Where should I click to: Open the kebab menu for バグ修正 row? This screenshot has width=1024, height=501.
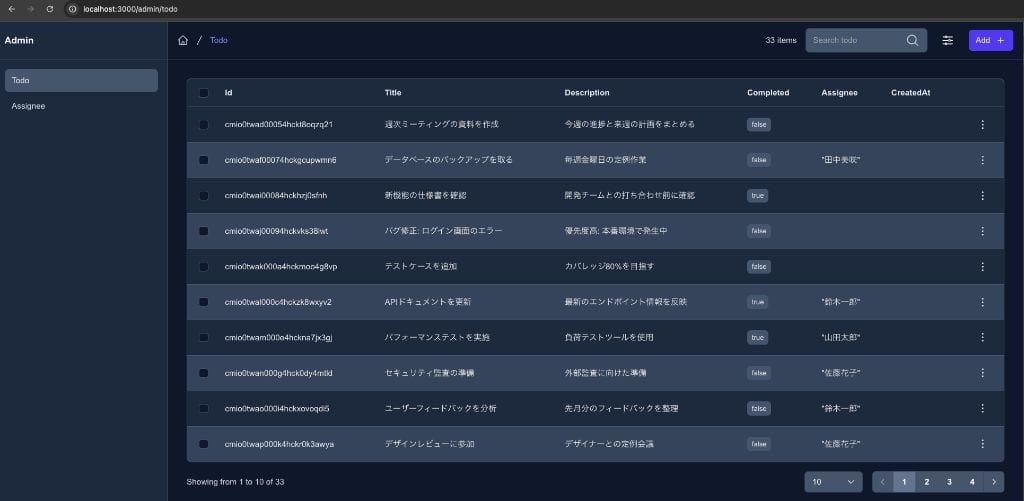pos(982,231)
